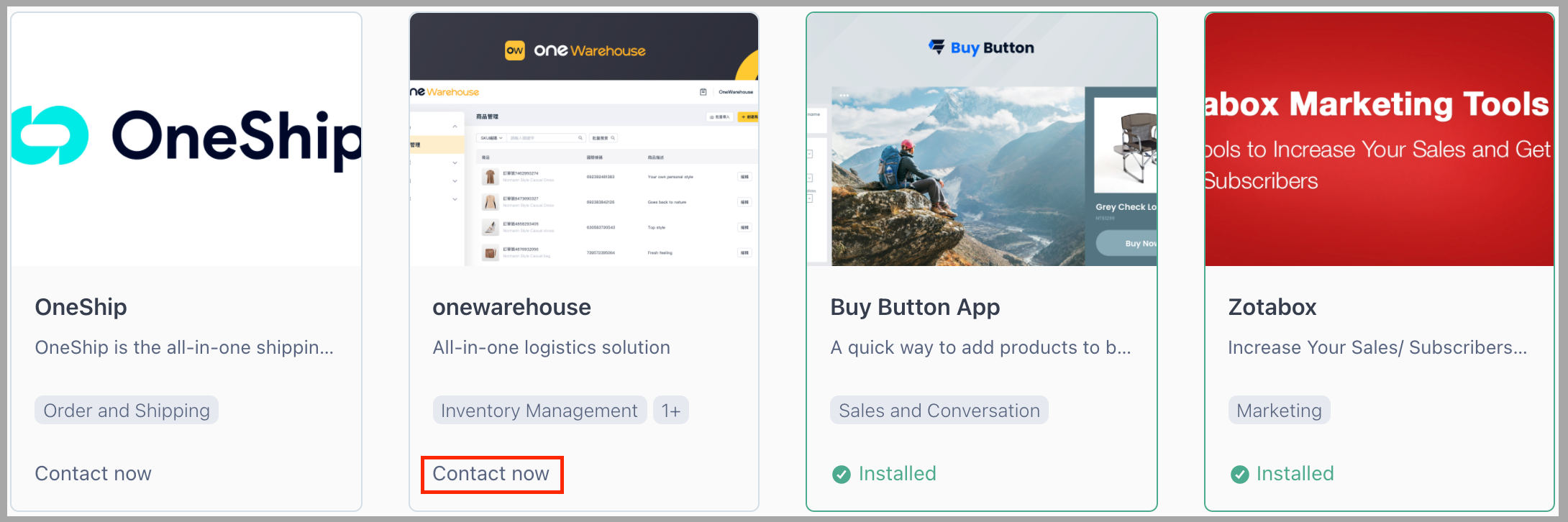Click the OneShip description text
Viewport: 1568px width, 522px height.
(x=184, y=347)
